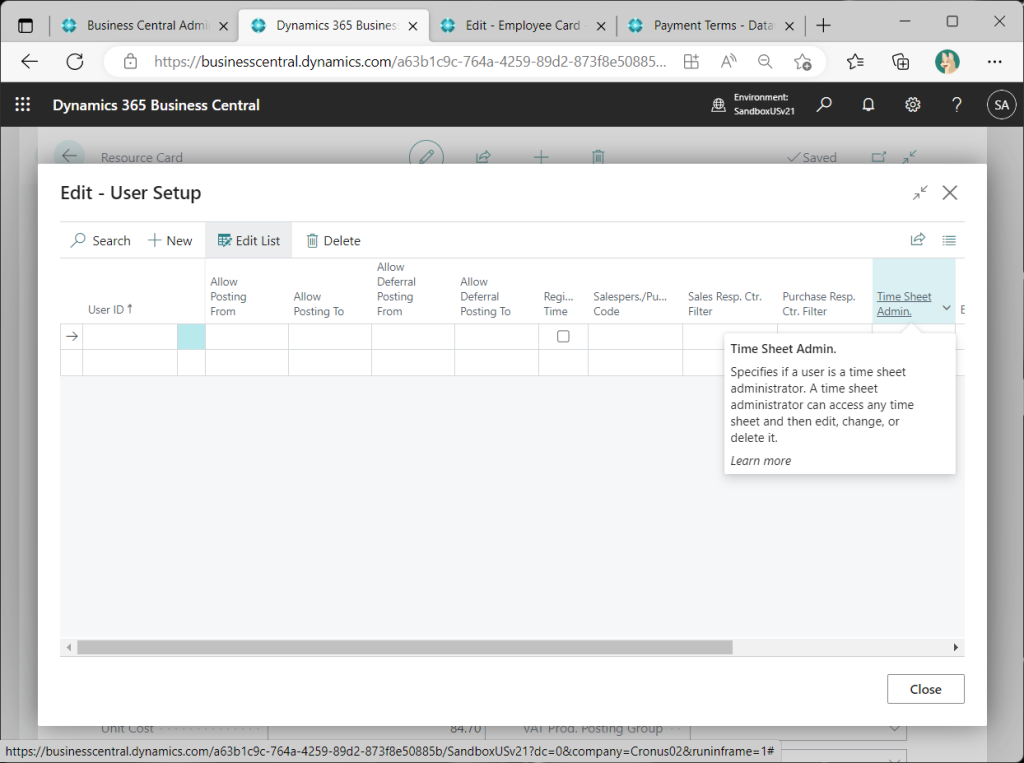Click the Time Sheet Admin. column header
The width and height of the screenshot is (1024, 763).
(x=904, y=304)
